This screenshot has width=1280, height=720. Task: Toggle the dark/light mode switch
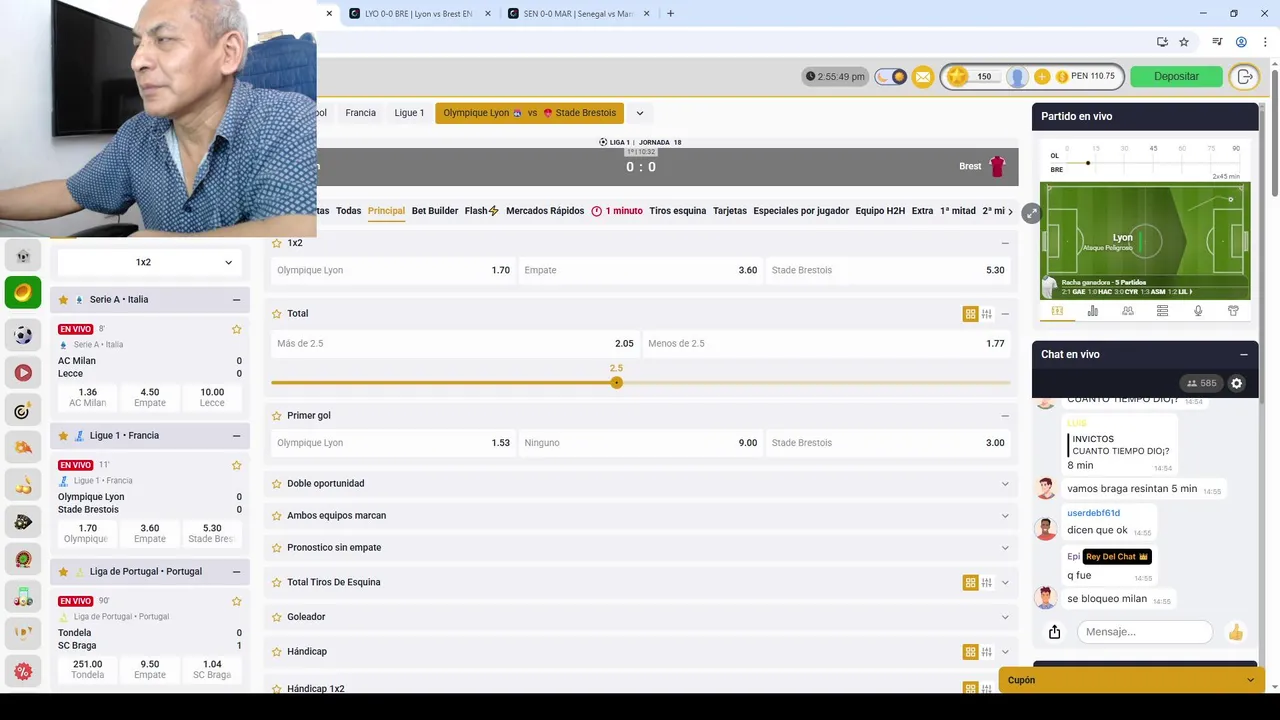(x=890, y=77)
